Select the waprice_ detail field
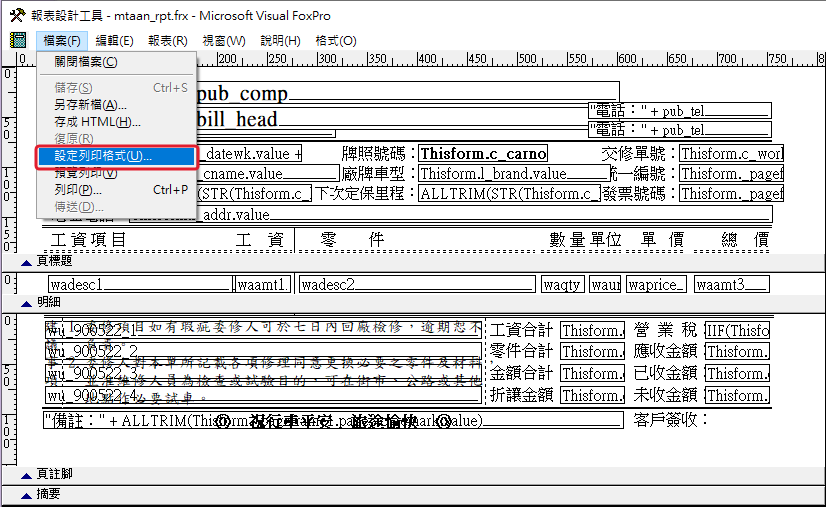Viewport: 826px width, 507px height. pos(656,285)
